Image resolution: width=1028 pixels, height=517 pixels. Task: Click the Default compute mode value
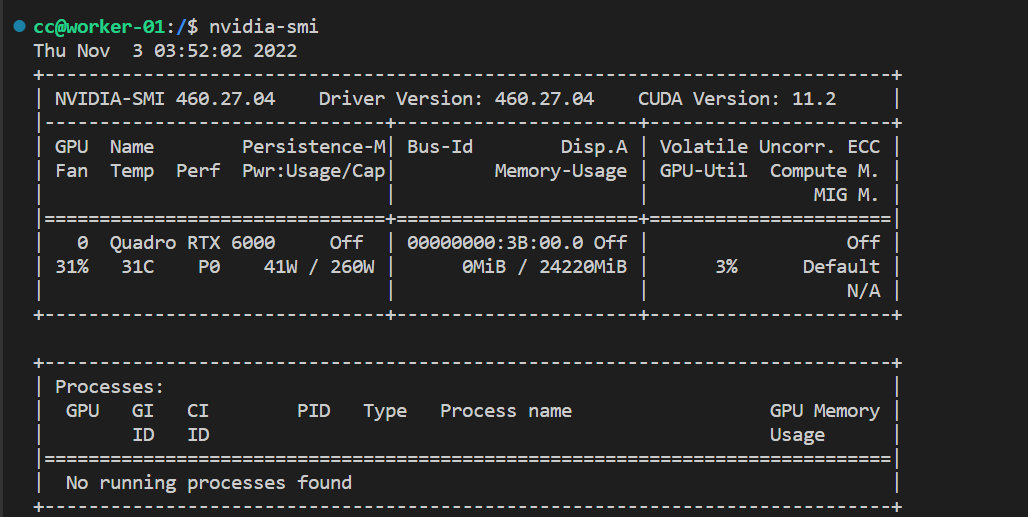tap(841, 267)
